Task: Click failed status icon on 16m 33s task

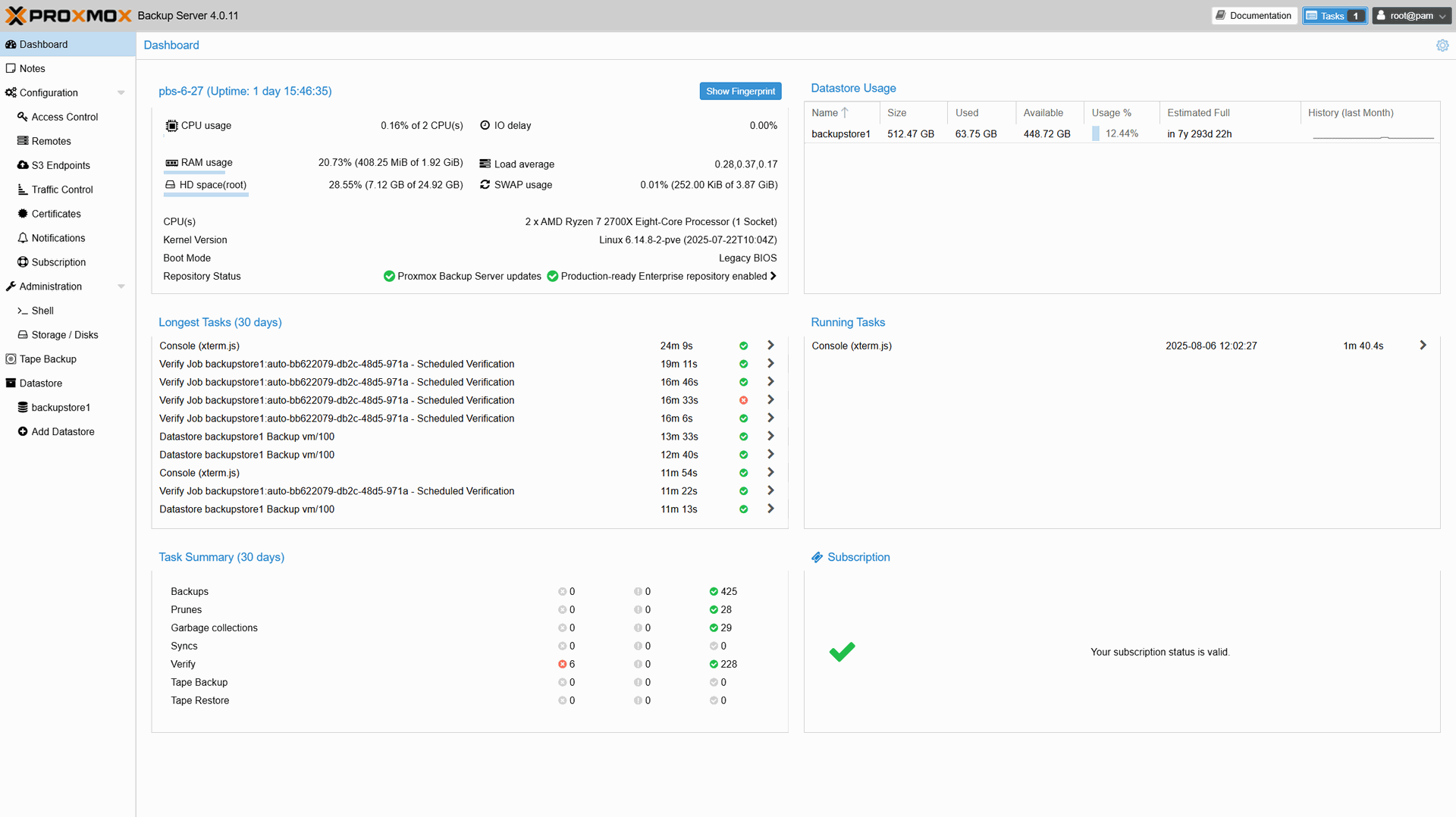Action: 743,400
